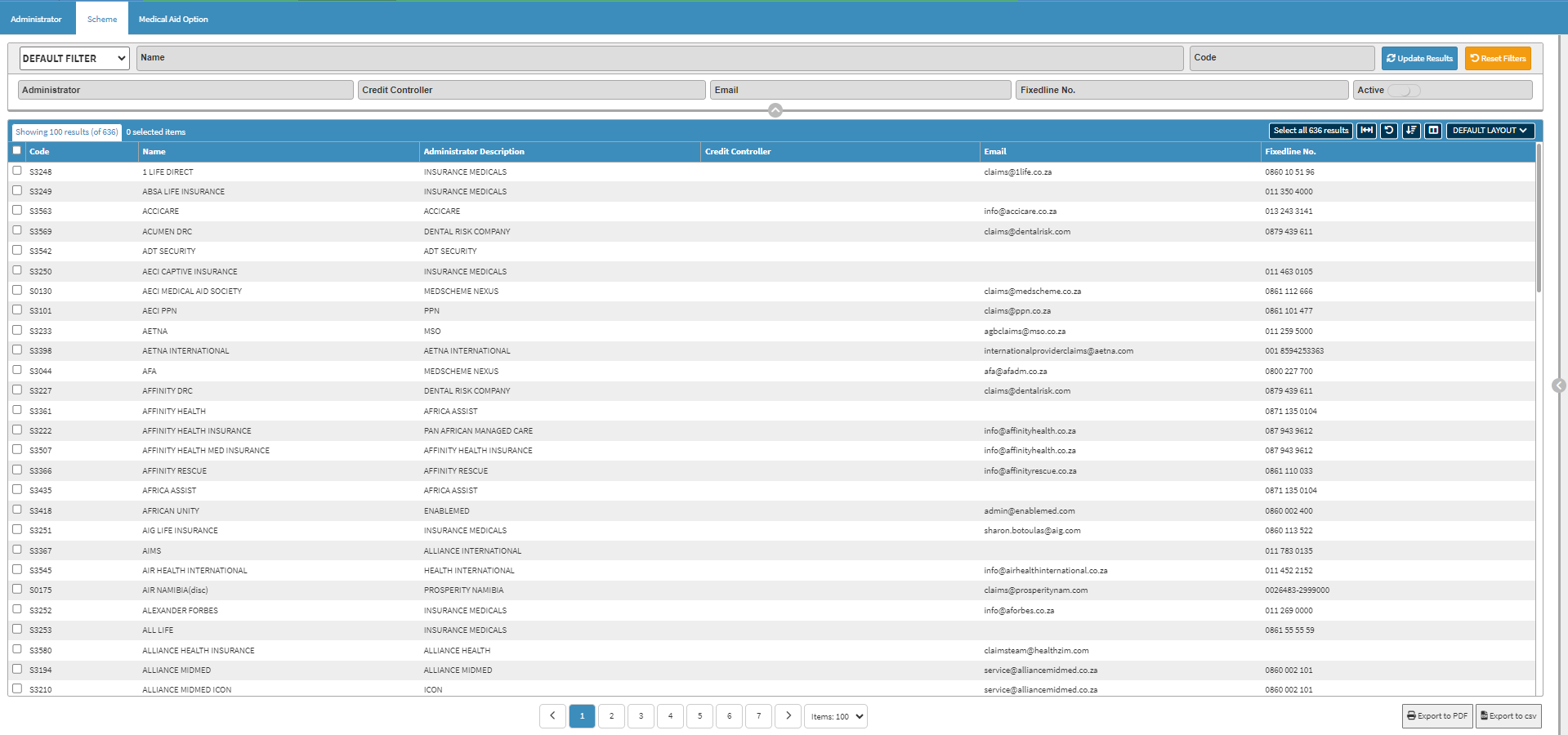Go to the previous results page

(552, 716)
